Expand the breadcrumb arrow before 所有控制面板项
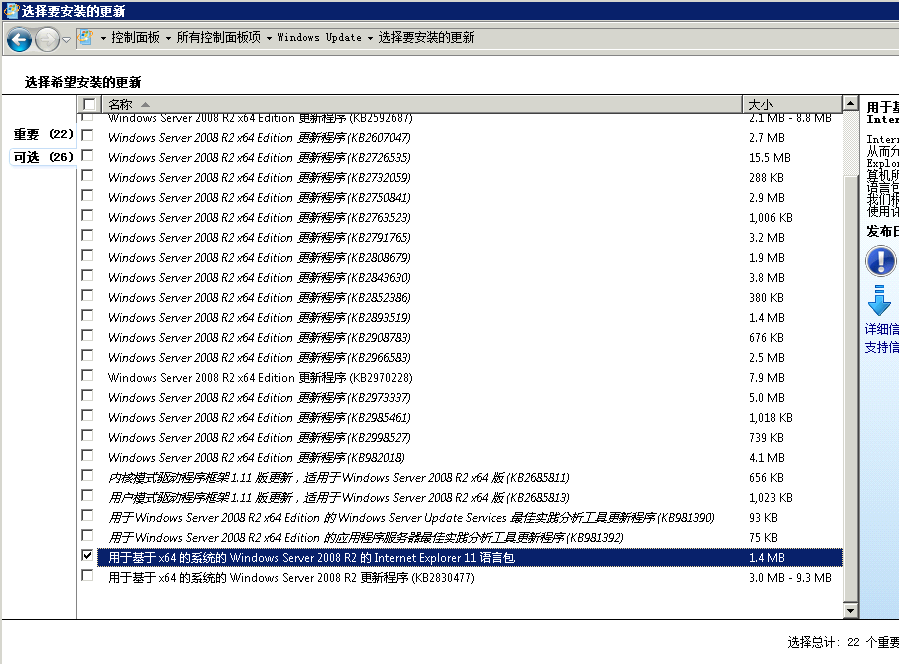899x664 pixels. [169, 38]
